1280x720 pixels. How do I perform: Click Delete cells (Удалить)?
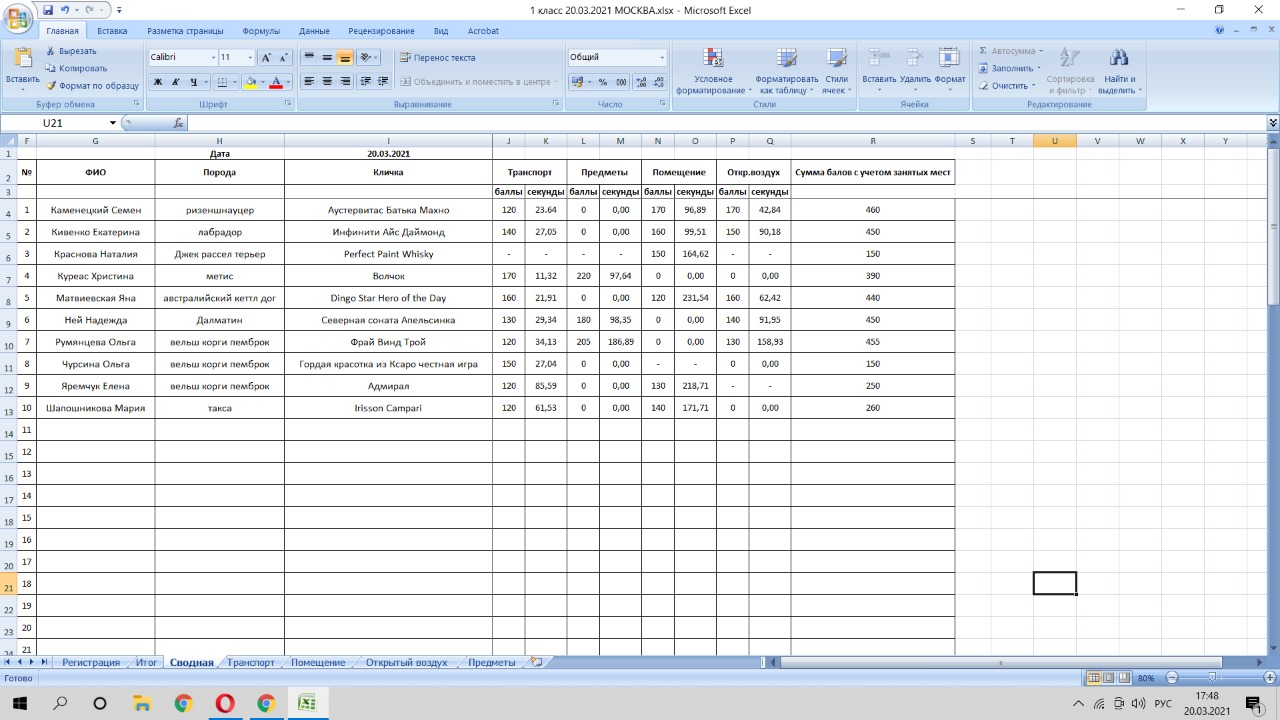(915, 71)
